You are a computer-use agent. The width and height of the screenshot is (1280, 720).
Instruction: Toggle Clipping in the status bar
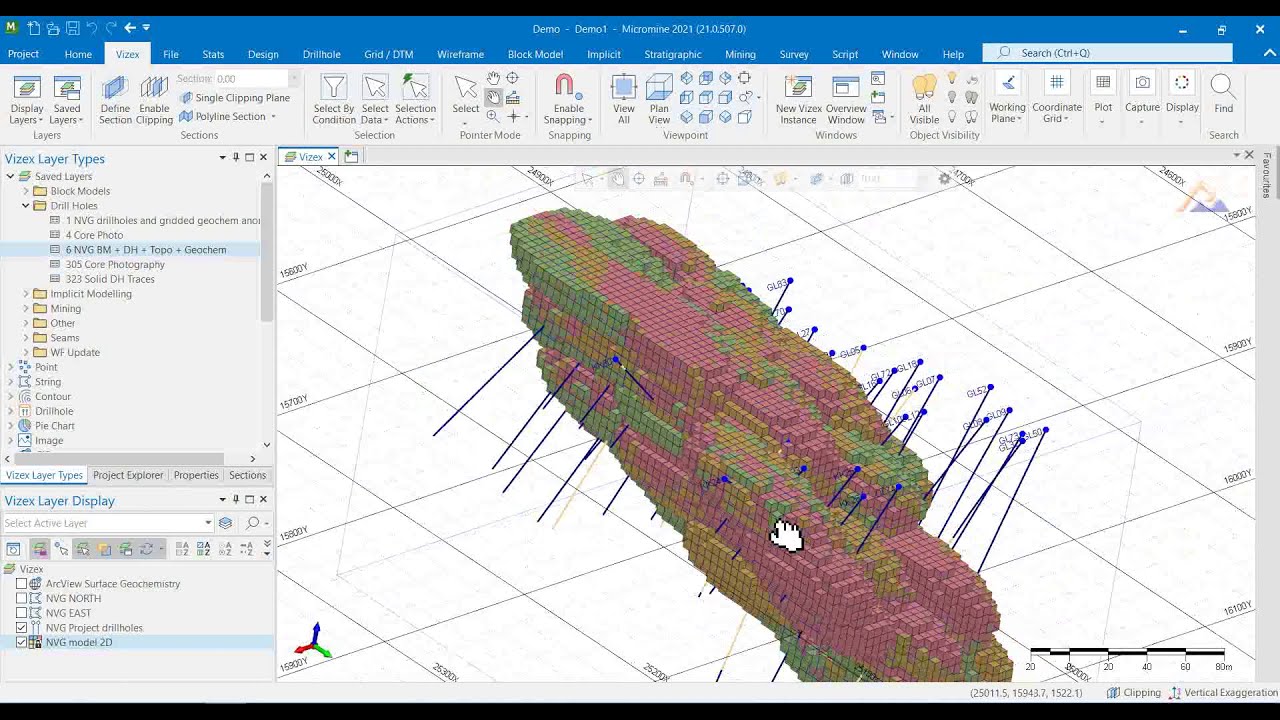(1134, 693)
